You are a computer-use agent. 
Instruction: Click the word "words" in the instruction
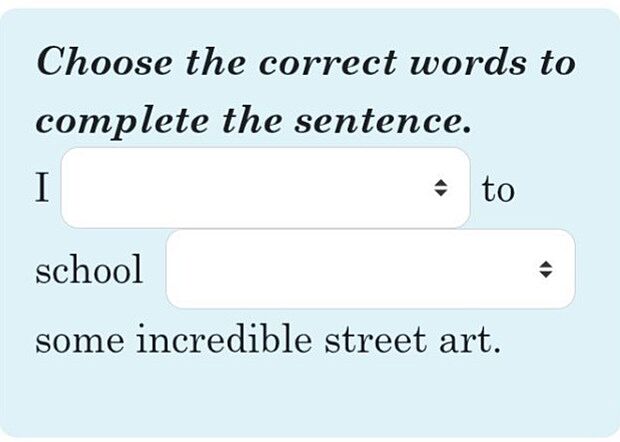459,63
